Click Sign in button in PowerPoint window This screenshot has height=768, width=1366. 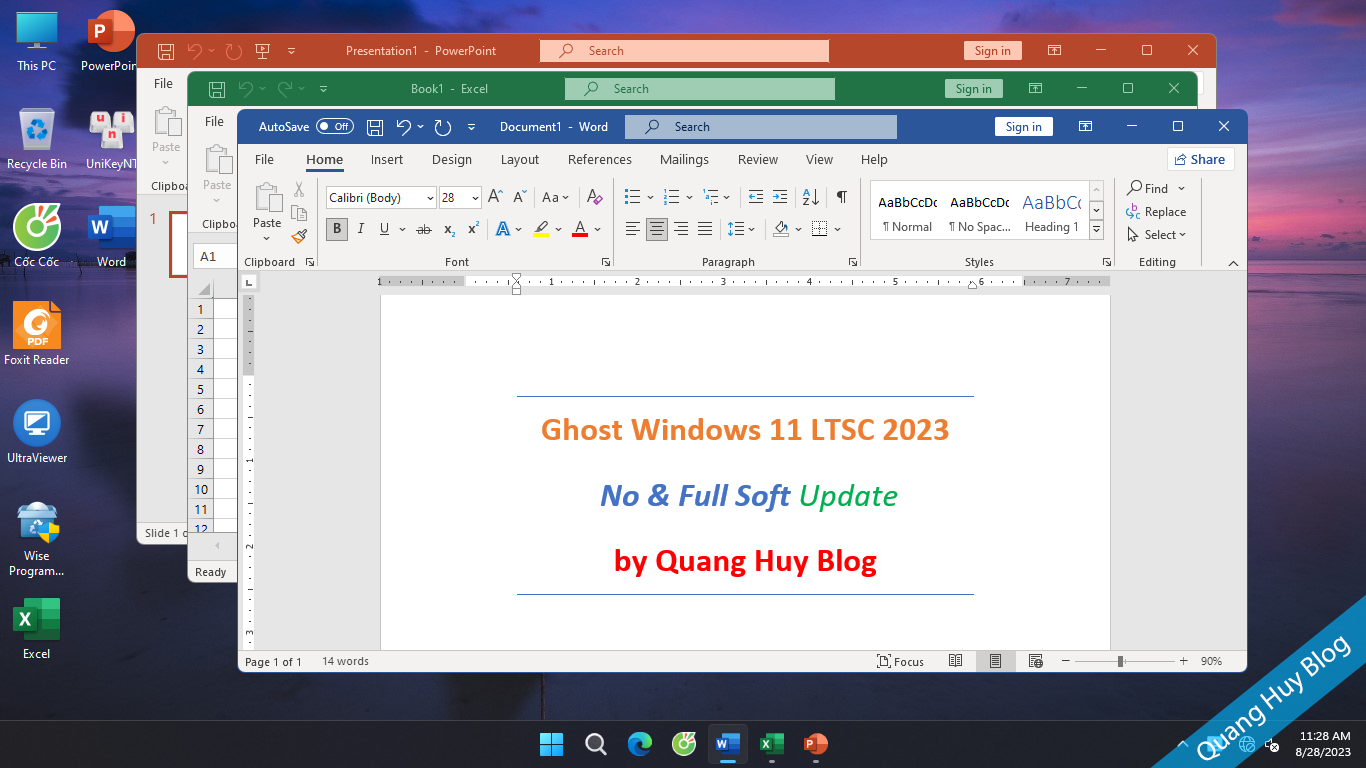tap(992, 51)
